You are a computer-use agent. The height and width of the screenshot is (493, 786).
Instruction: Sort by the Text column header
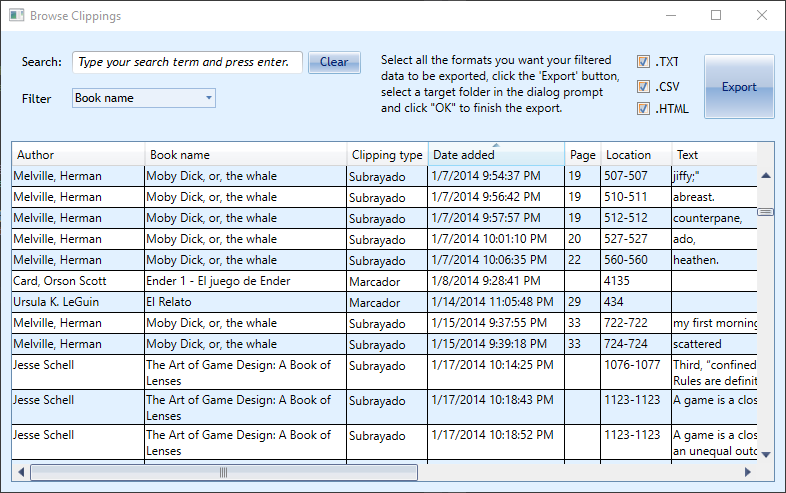[714, 154]
